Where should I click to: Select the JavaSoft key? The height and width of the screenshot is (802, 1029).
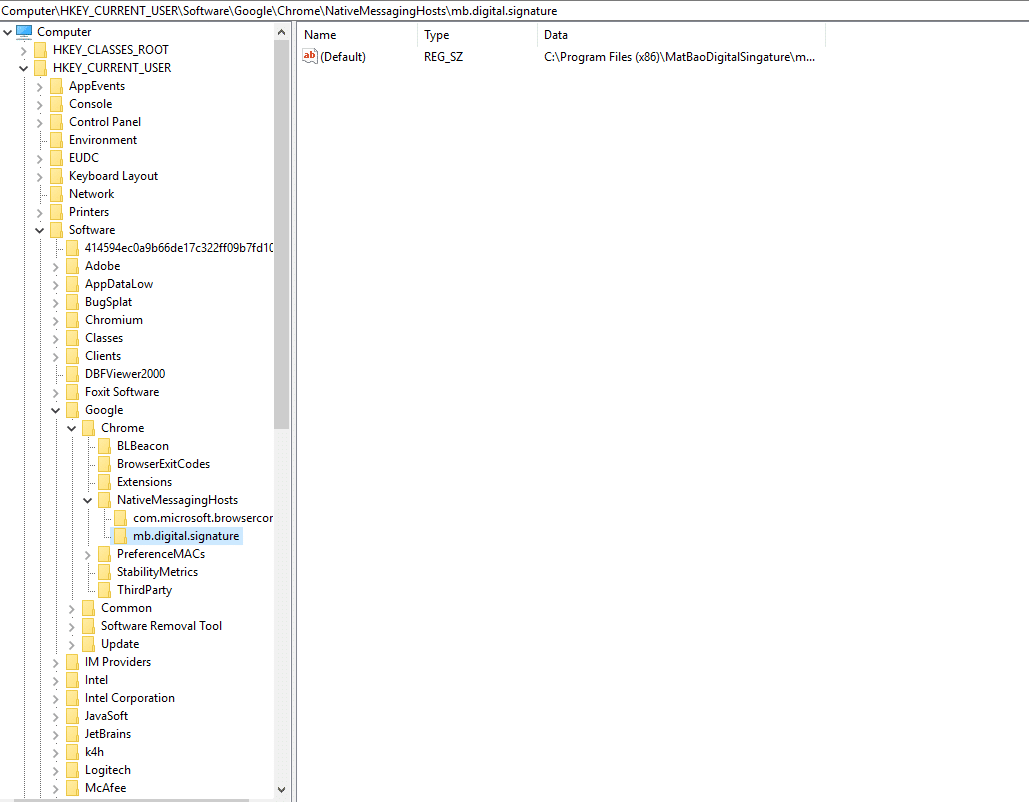[x=106, y=716]
